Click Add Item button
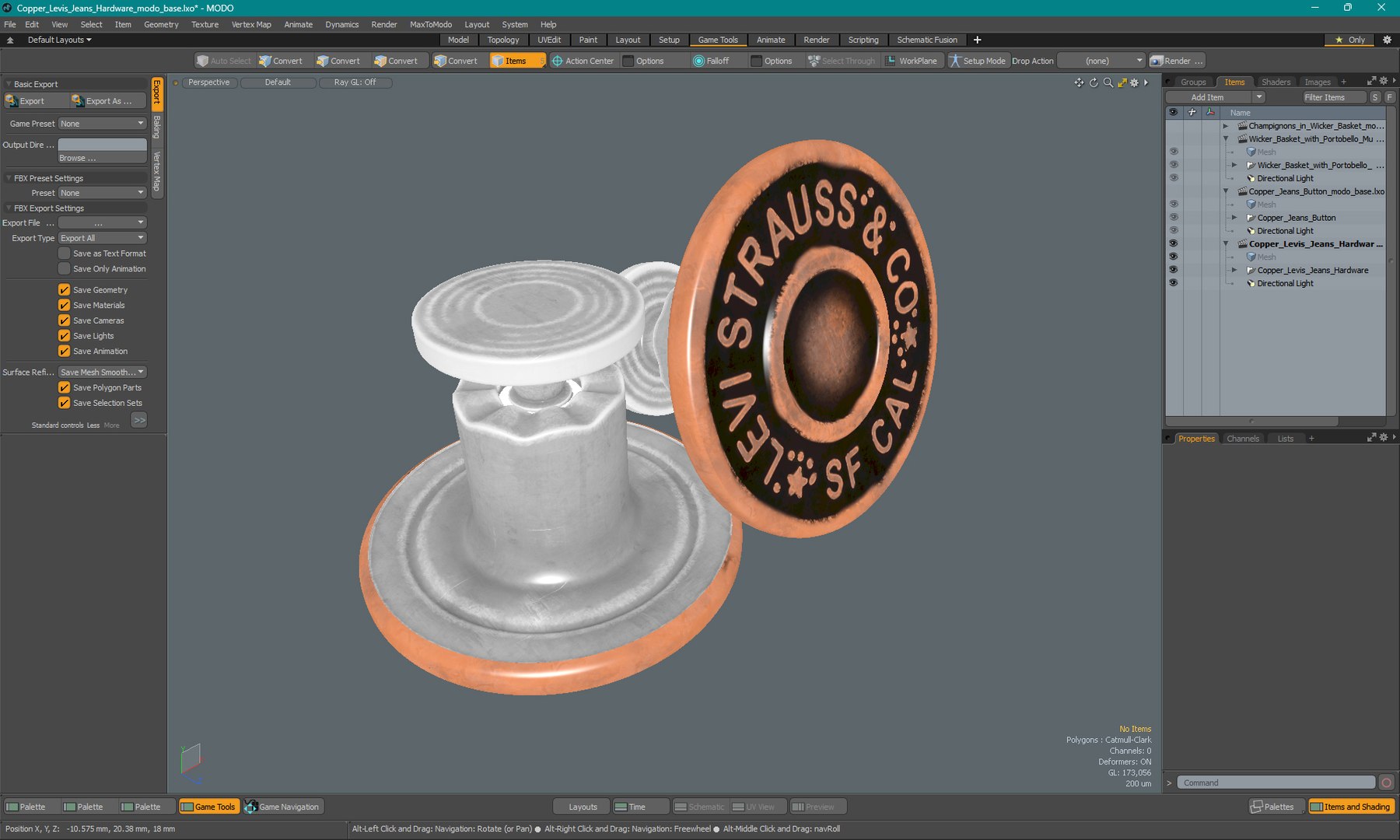This screenshot has height=840, width=1400. pyautogui.click(x=1208, y=97)
